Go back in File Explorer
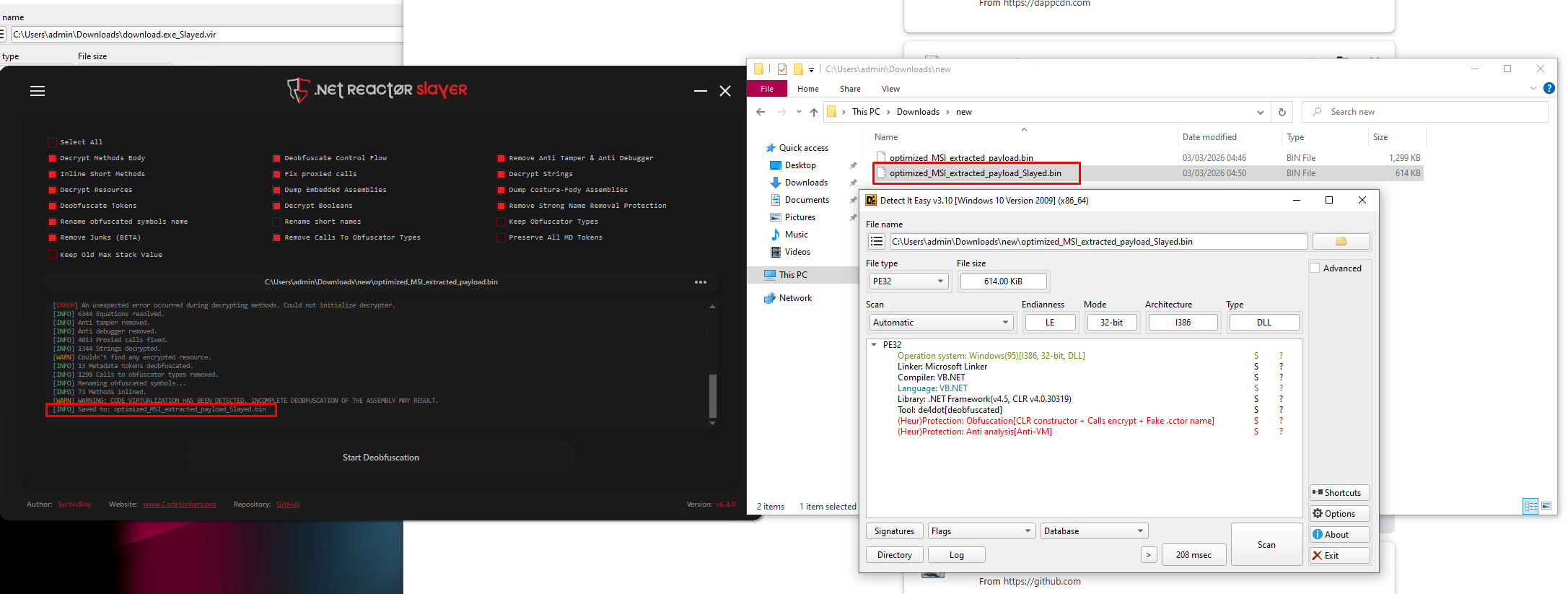 [x=761, y=112]
